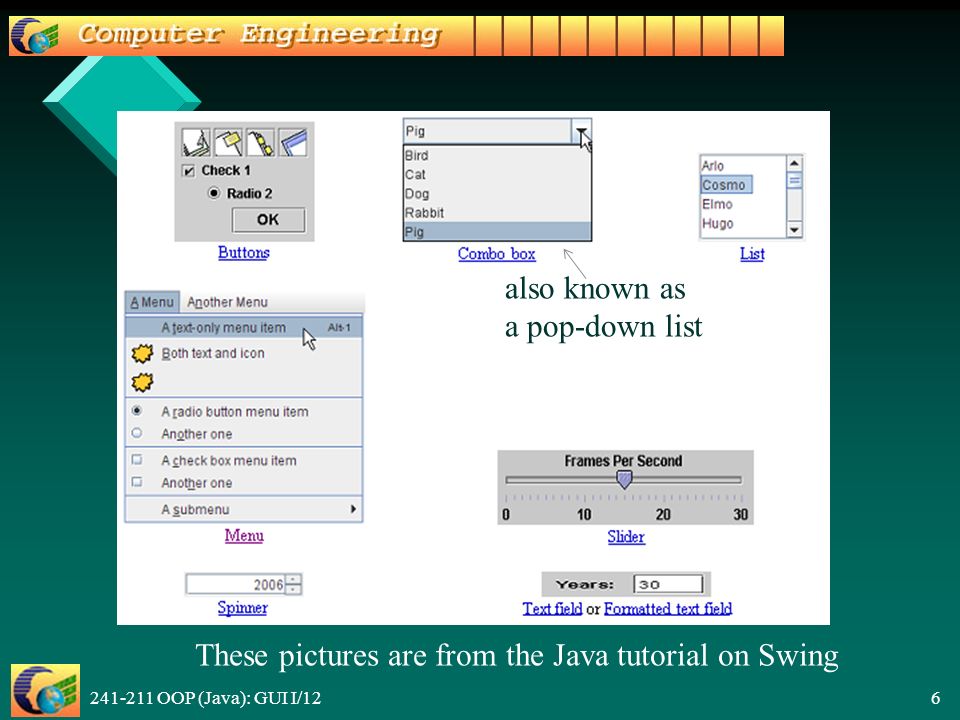
Task: Click the icon next to Both text and icon
Action: [142, 353]
